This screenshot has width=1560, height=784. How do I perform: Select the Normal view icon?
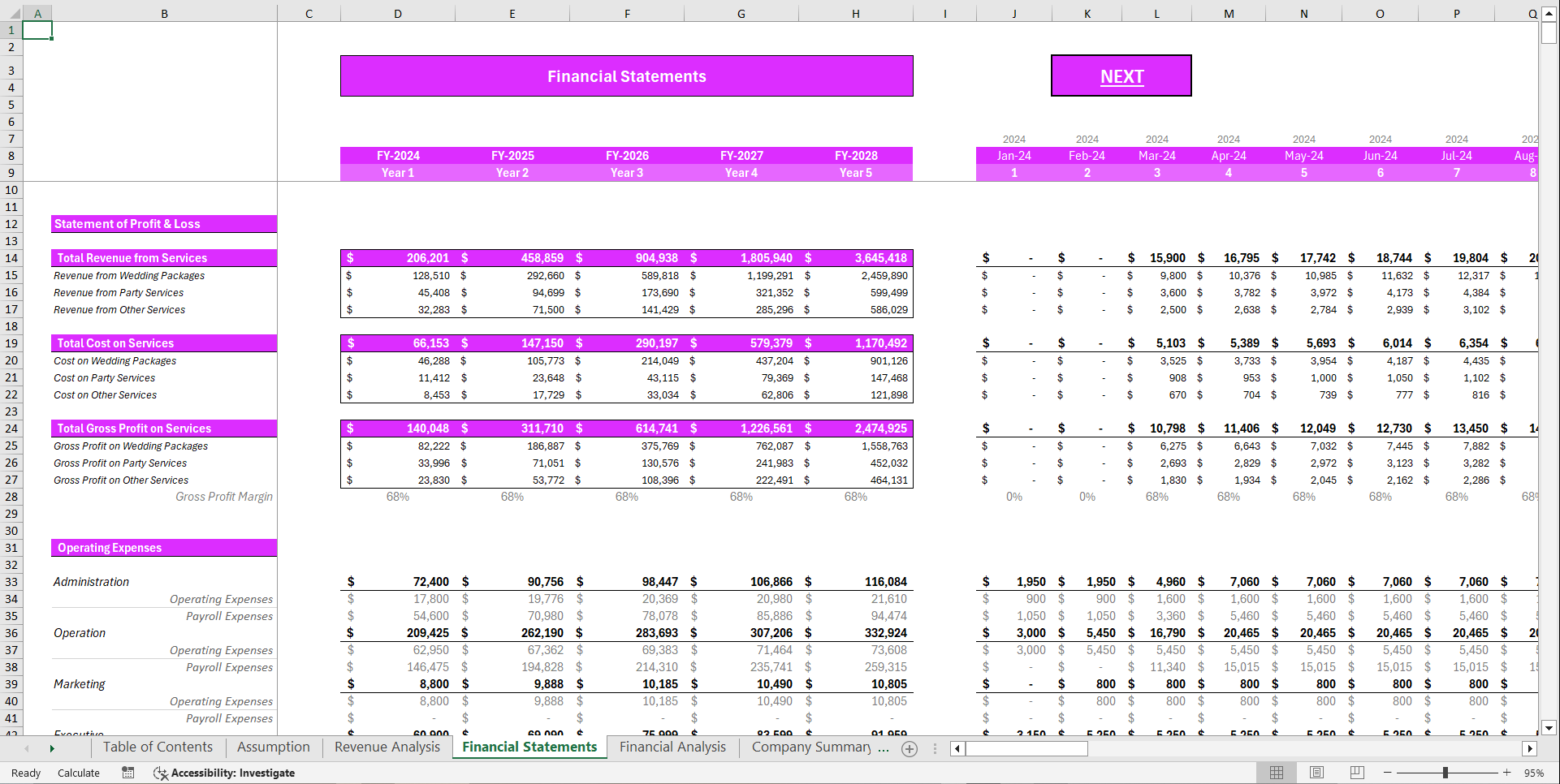tap(1277, 773)
